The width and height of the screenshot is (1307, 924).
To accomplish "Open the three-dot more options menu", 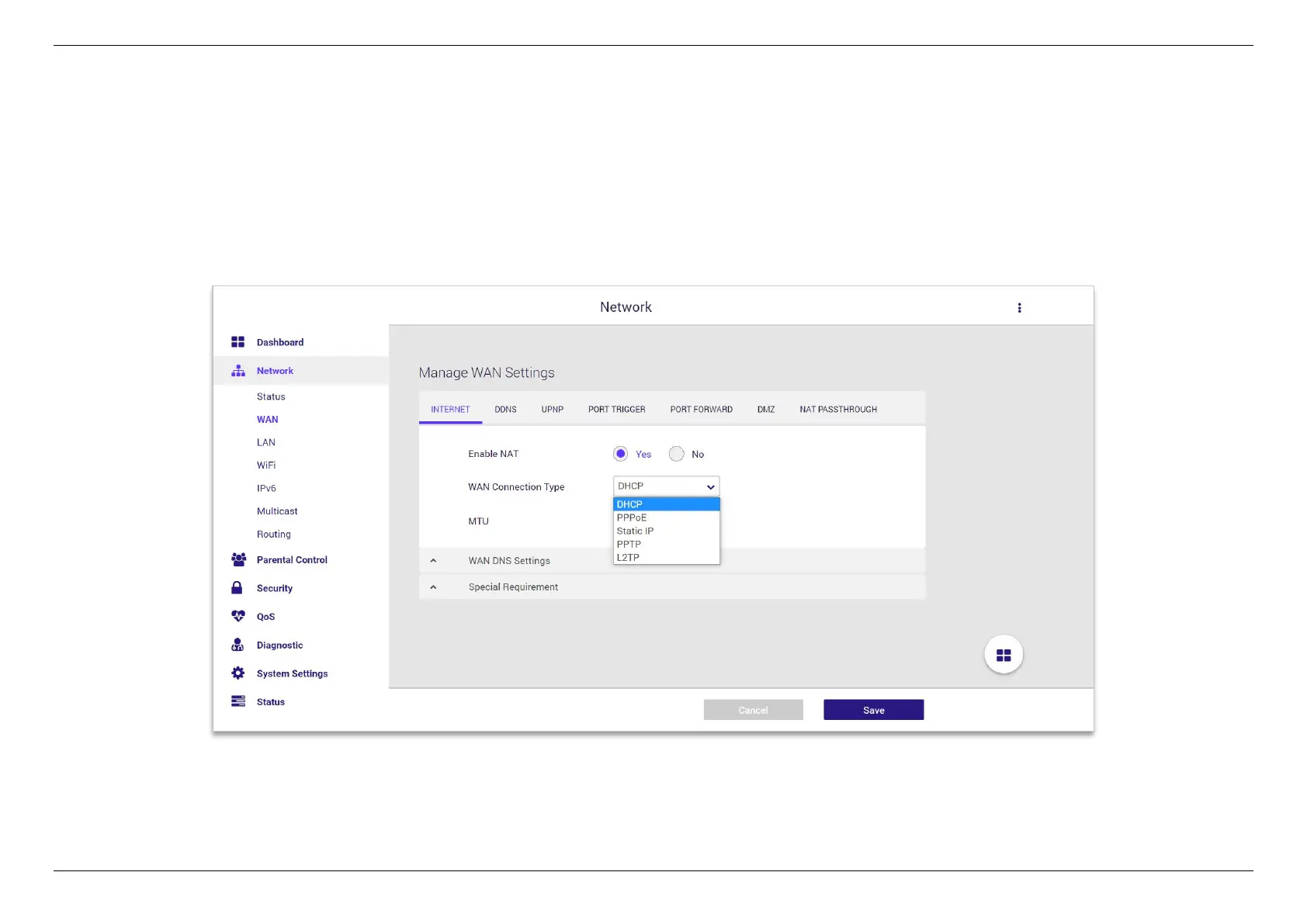I will coord(1019,308).
